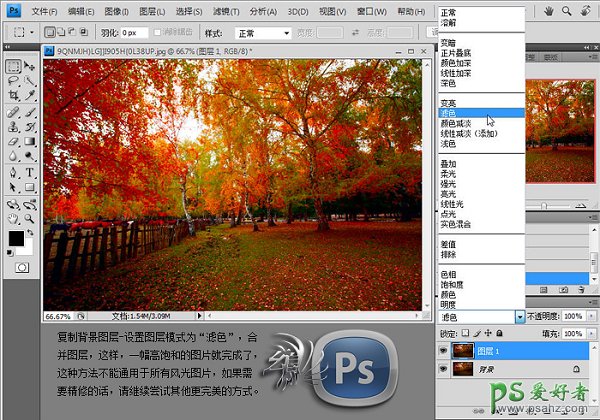Hide the 图层 1 layer with eye icon

(x=445, y=351)
